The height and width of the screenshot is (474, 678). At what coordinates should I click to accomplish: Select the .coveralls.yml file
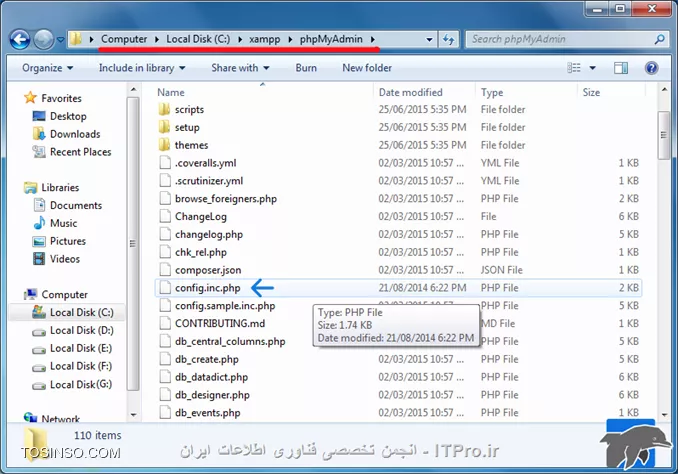pos(205,163)
